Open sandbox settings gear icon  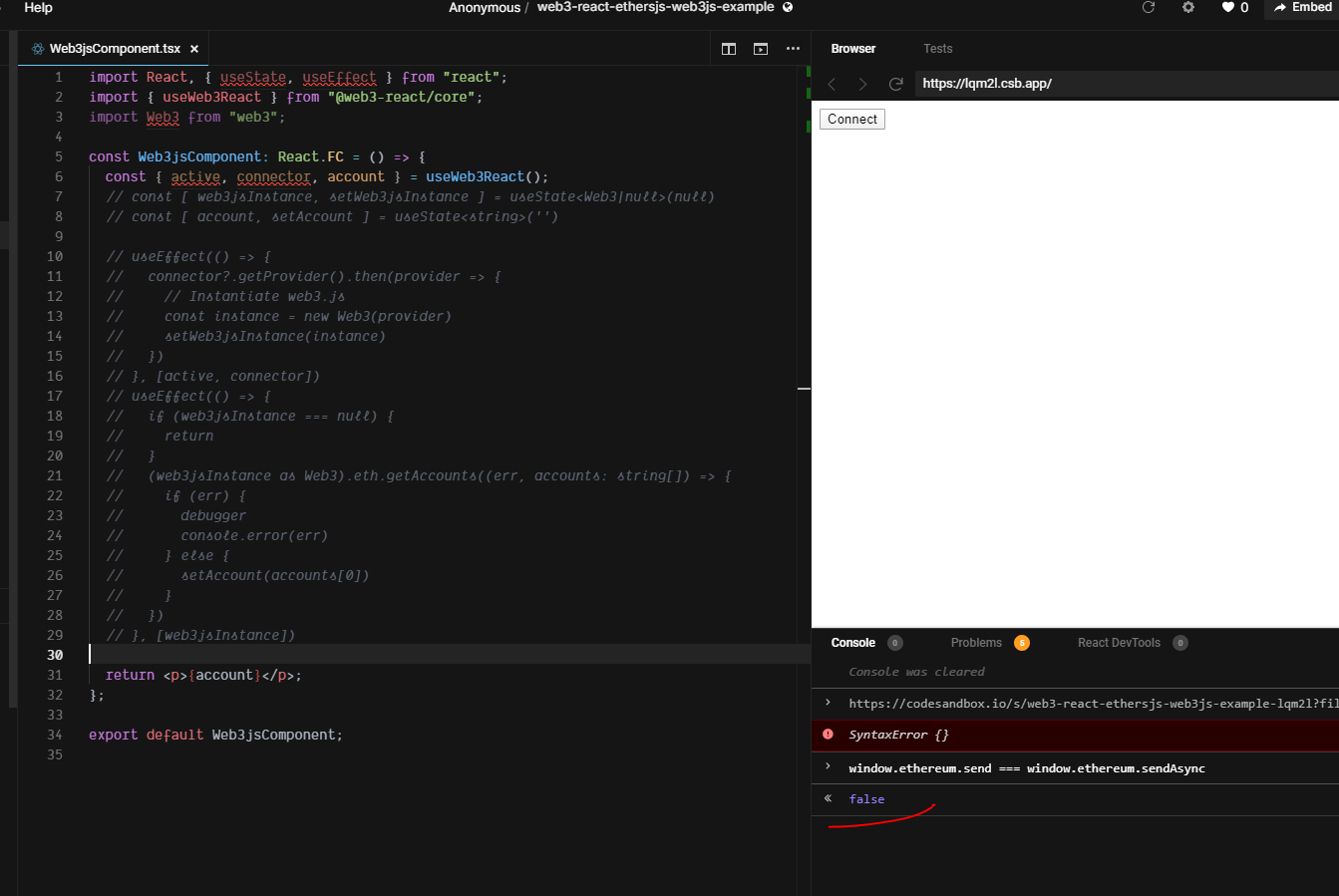(1188, 7)
